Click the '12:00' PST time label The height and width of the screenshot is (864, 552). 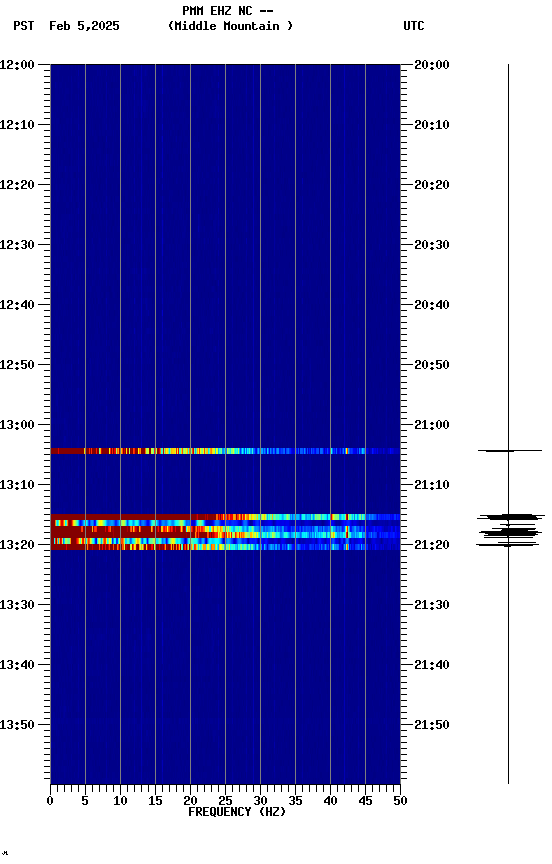point(17,65)
